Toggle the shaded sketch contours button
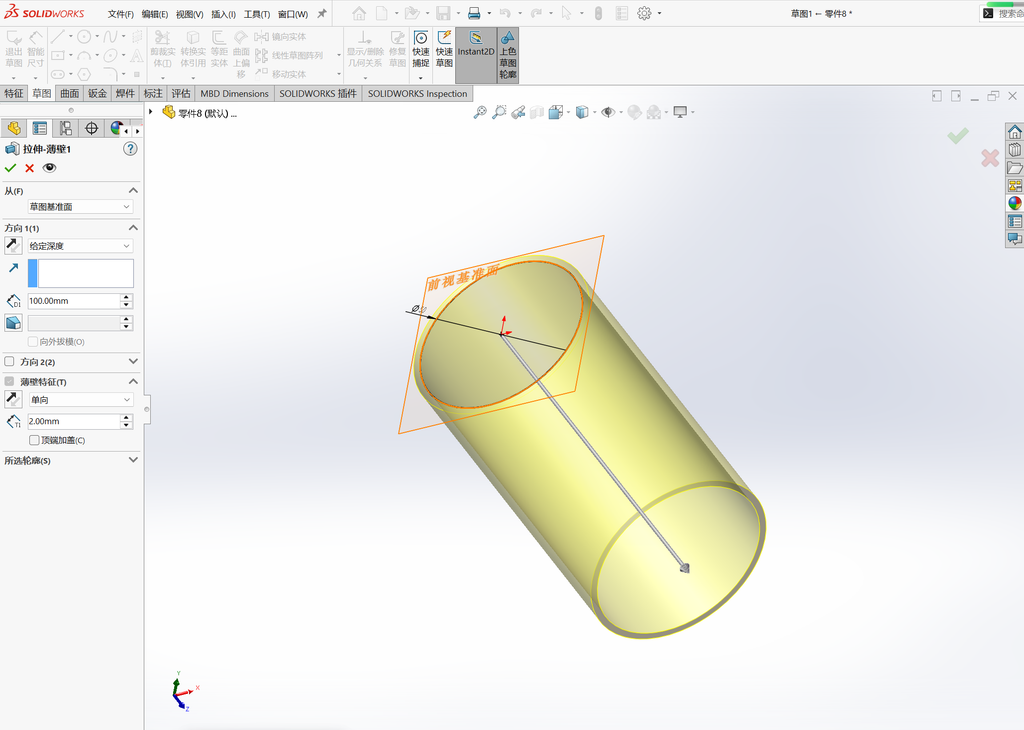 508,55
